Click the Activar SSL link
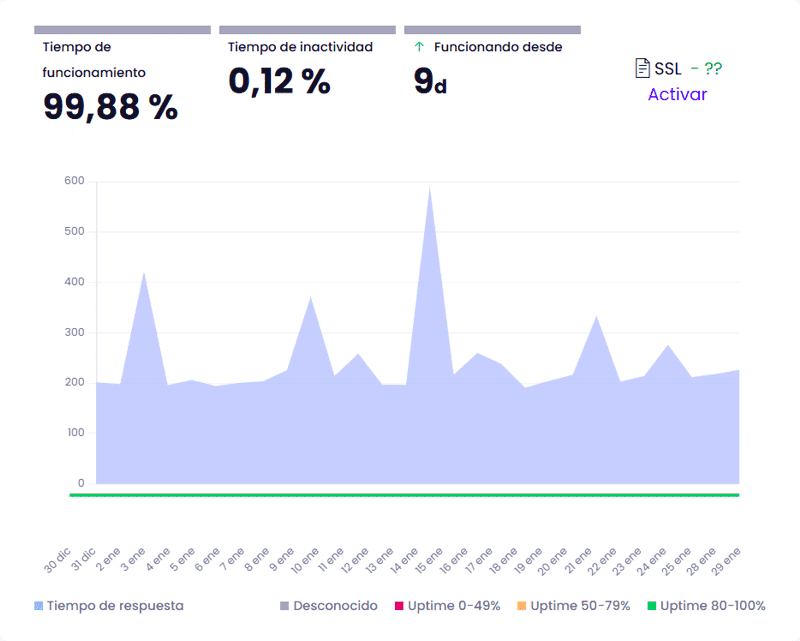The image size is (800, 641). [677, 94]
